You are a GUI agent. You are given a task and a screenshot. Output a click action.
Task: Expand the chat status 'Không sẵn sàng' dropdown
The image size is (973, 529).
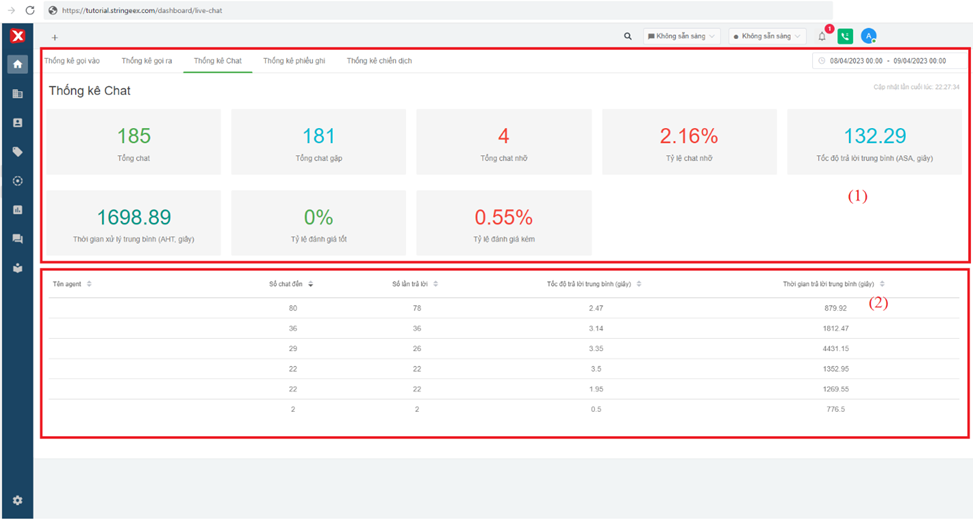pos(682,36)
